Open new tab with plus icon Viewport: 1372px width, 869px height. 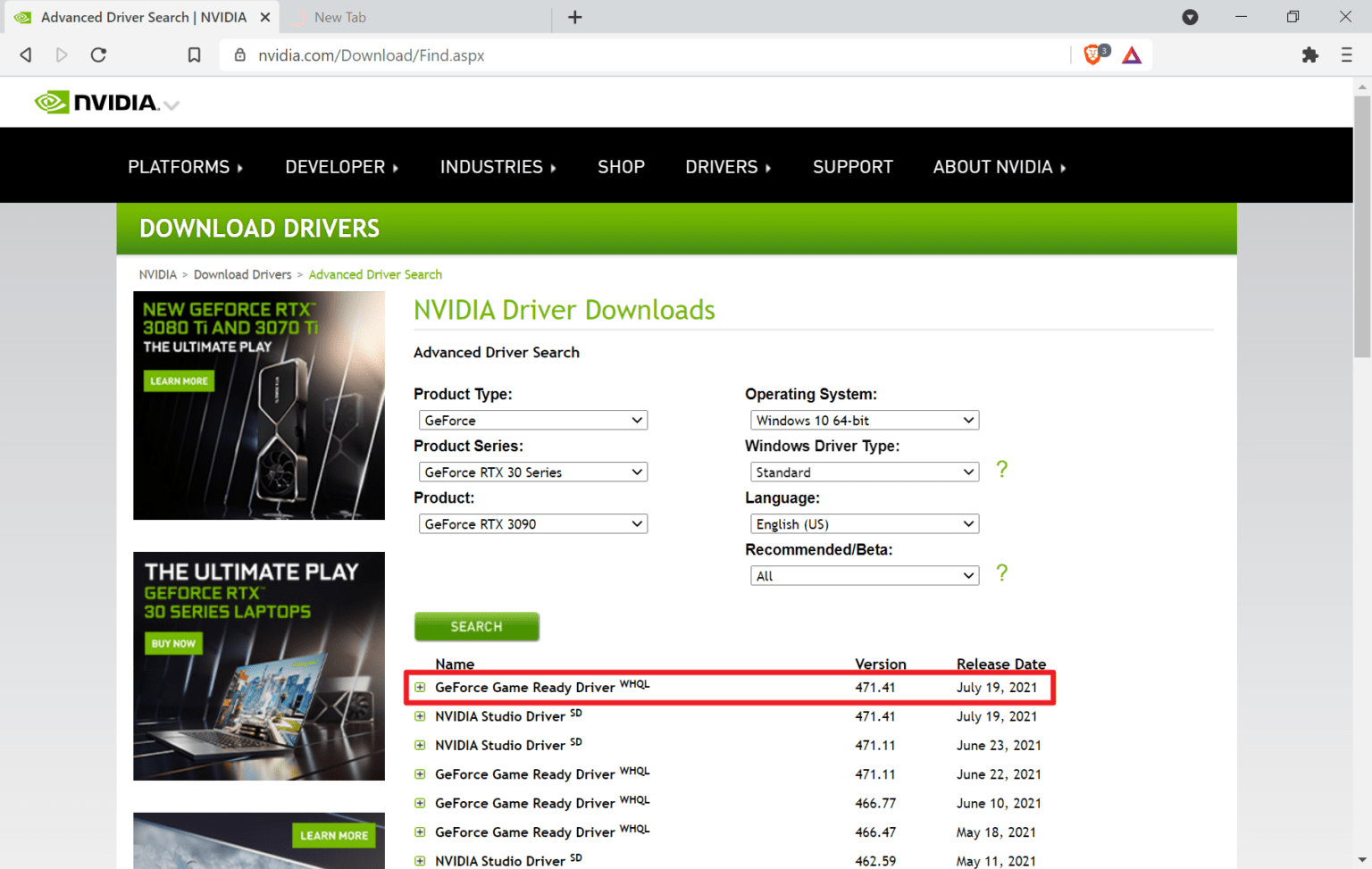tap(574, 17)
